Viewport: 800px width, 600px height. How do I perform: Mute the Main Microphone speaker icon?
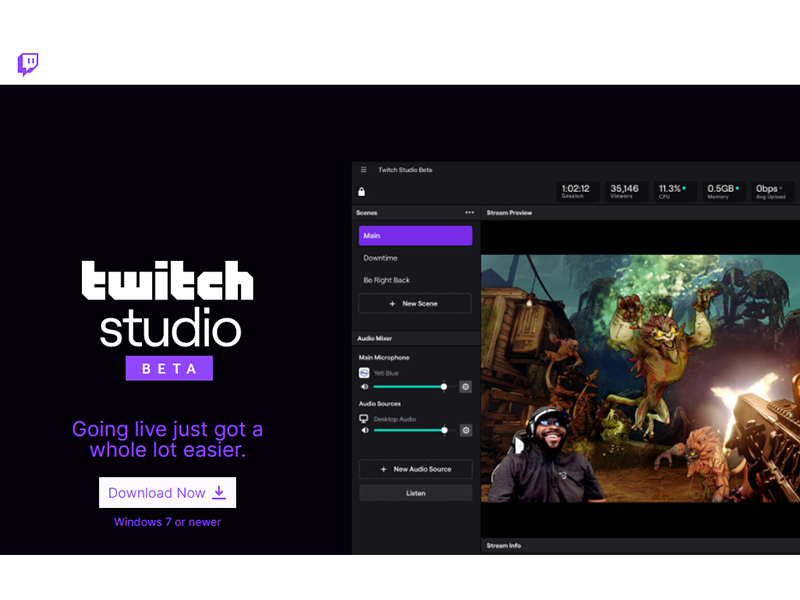(364, 387)
